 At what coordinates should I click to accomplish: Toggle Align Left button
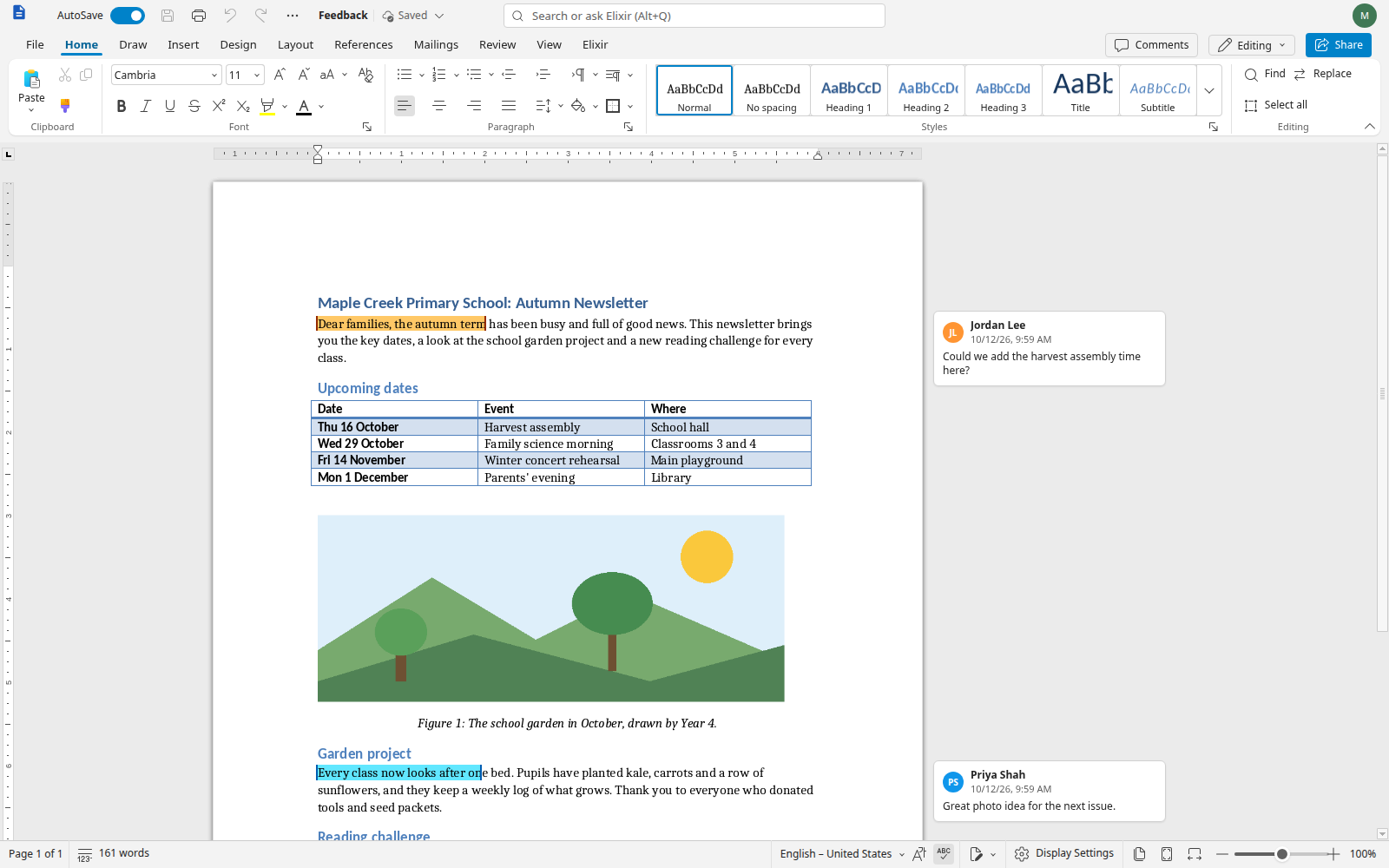[405, 106]
